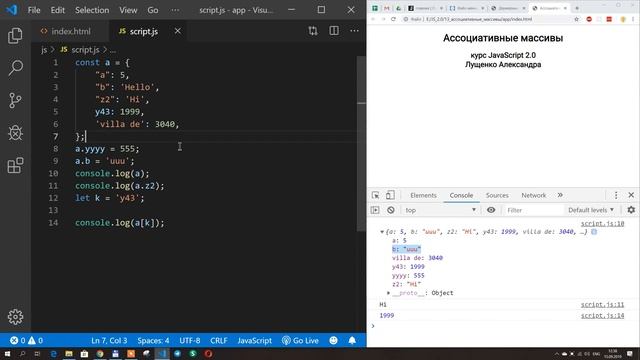Open a new Chrome tab
640x360 pixels.
click(577, 8)
